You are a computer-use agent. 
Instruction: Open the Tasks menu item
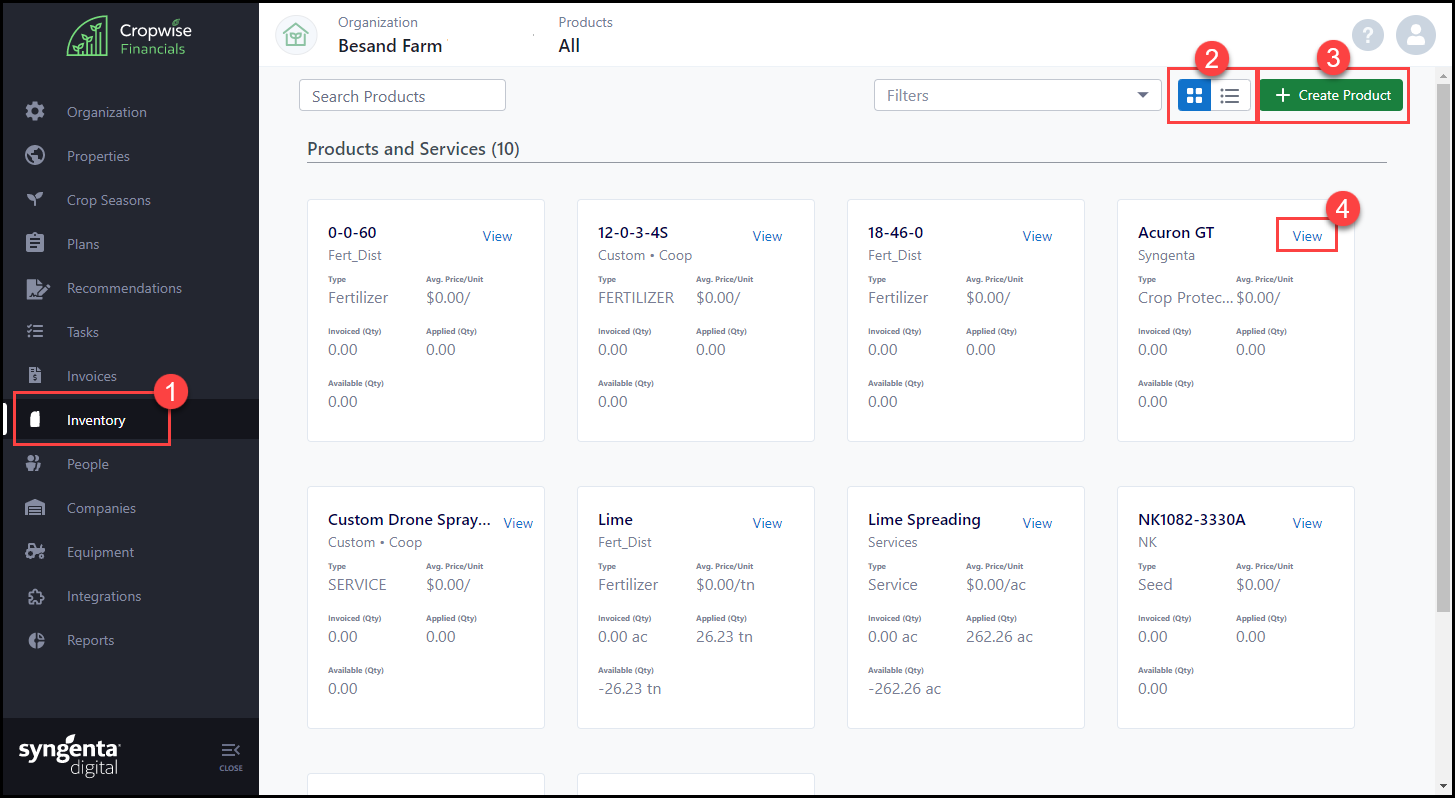[x=83, y=332]
